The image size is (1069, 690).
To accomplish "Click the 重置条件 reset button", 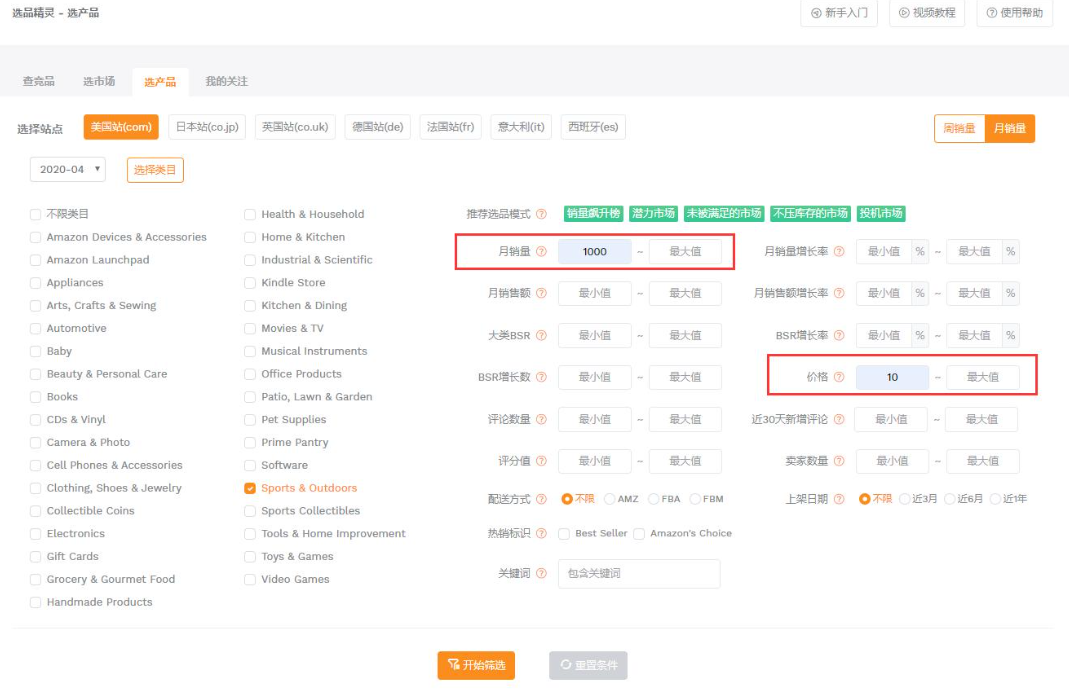I will click(588, 665).
